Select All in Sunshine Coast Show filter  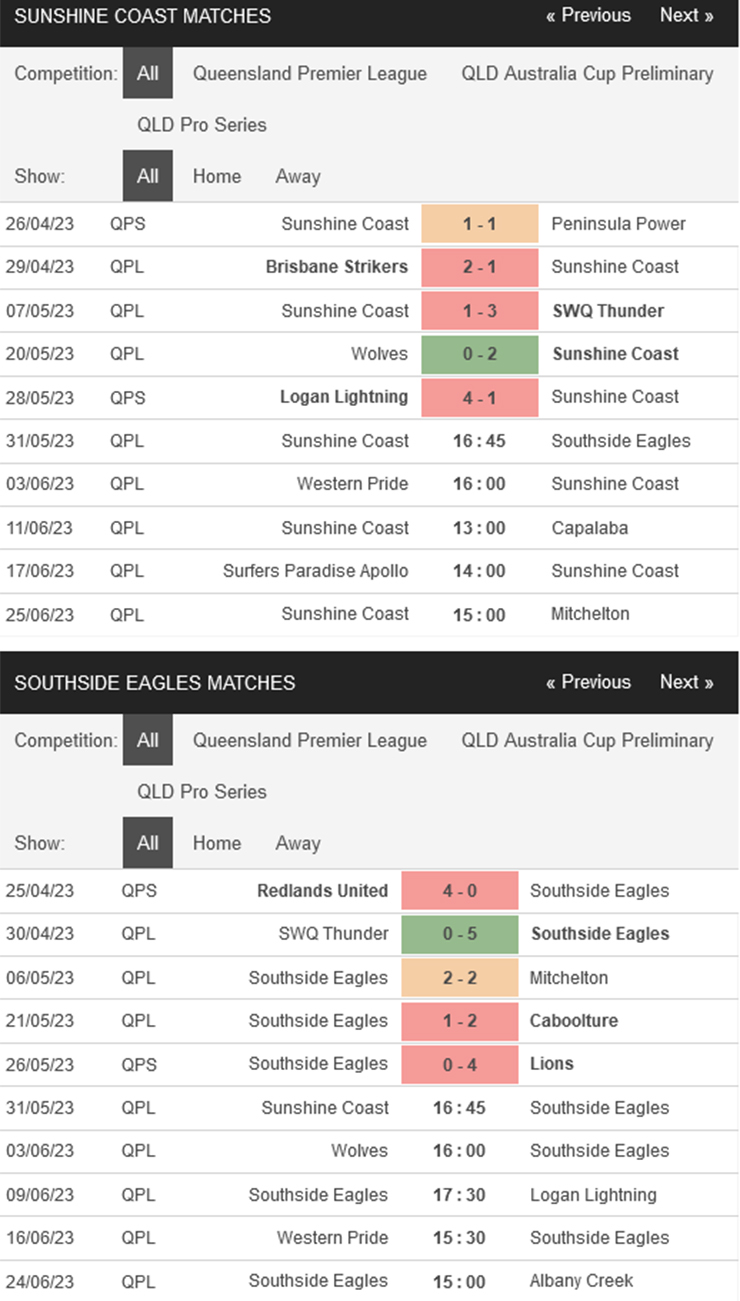(147, 176)
